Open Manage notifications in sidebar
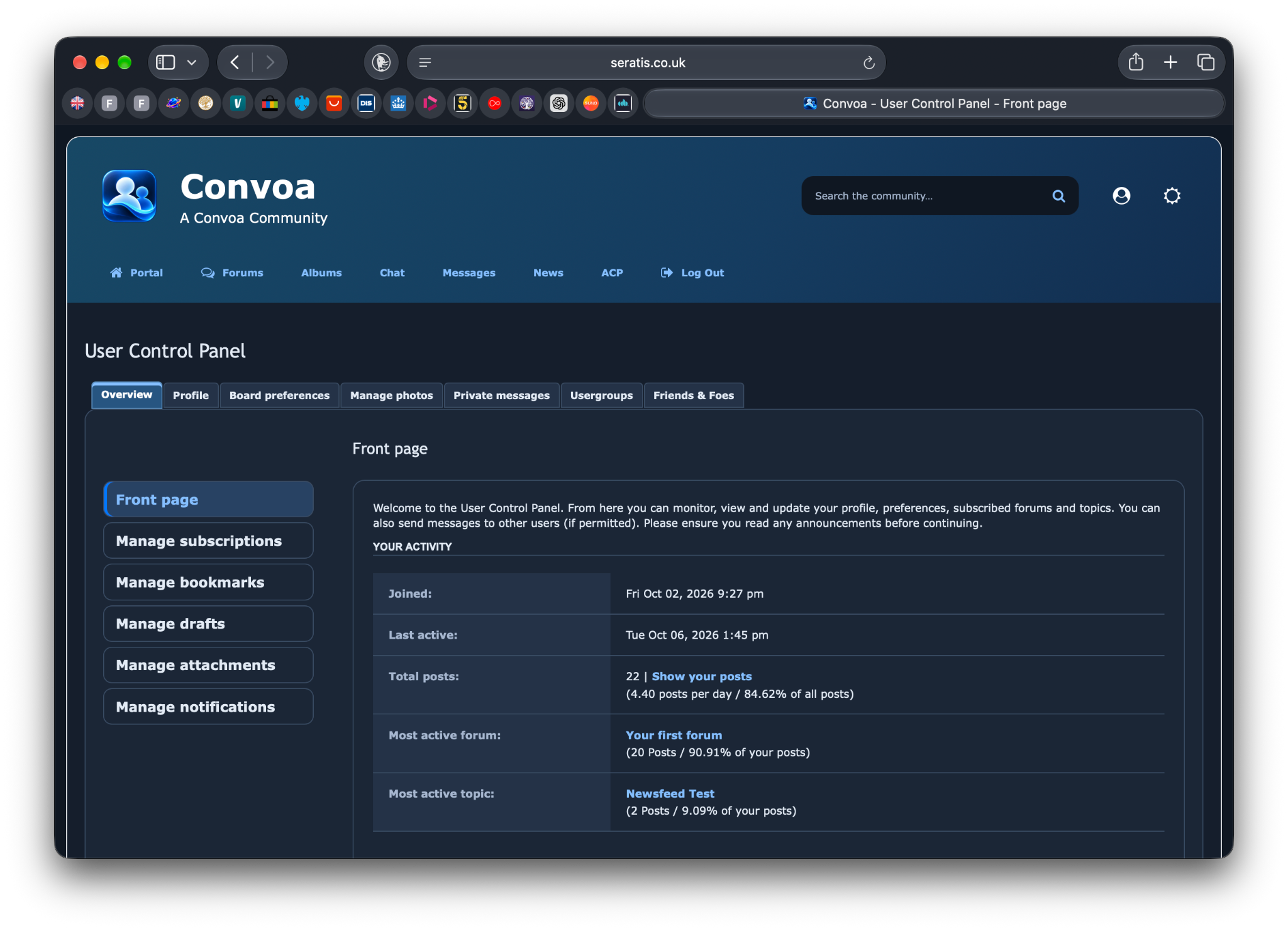Image resolution: width=1288 pixels, height=930 pixels. point(208,707)
